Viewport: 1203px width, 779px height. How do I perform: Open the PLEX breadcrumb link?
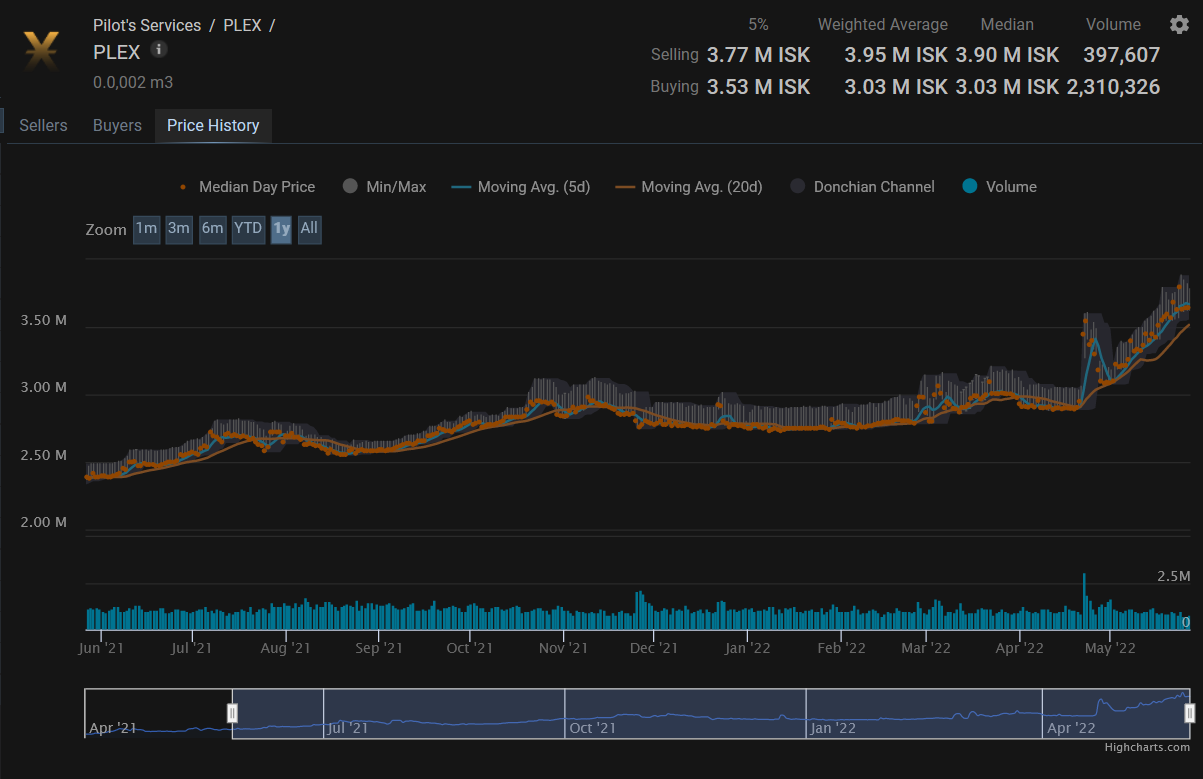coord(243,25)
